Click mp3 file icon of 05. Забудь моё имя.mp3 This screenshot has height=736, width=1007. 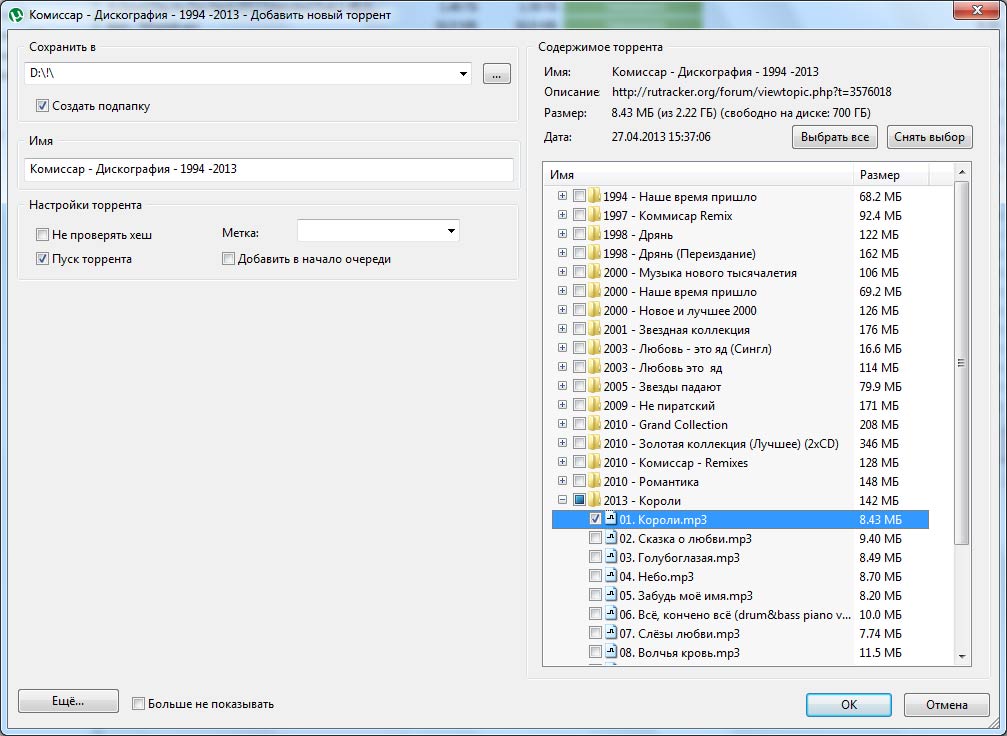pos(610,595)
